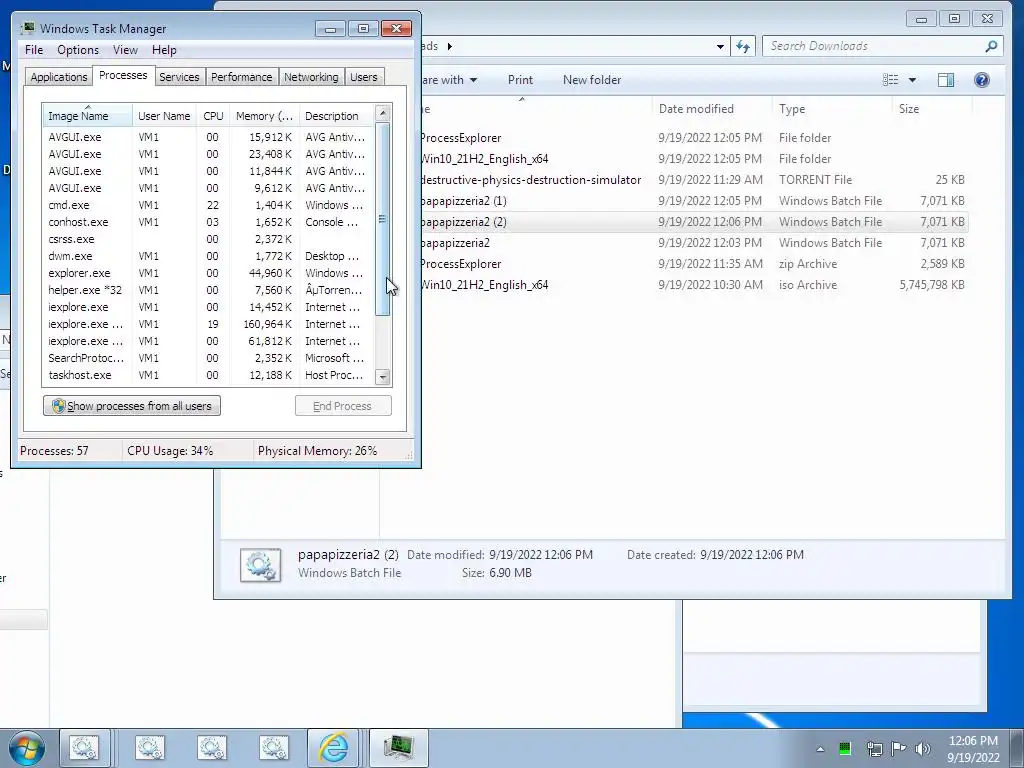
Task: Switch to Task Manager taskbar icon
Action: (x=399, y=748)
